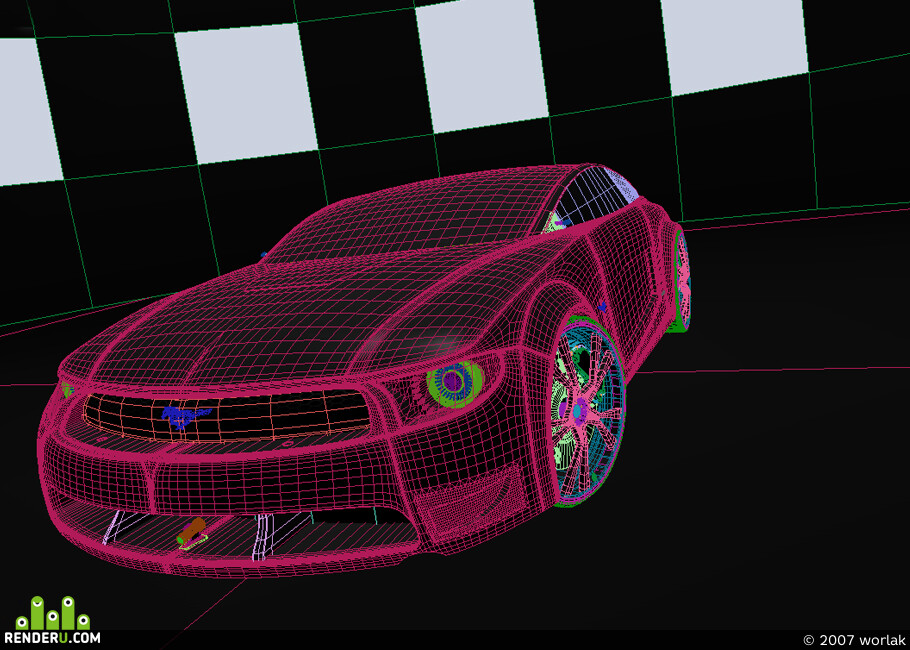This screenshot has width=910, height=650.
Task: Select the green circular headlight
Action: (454, 382)
